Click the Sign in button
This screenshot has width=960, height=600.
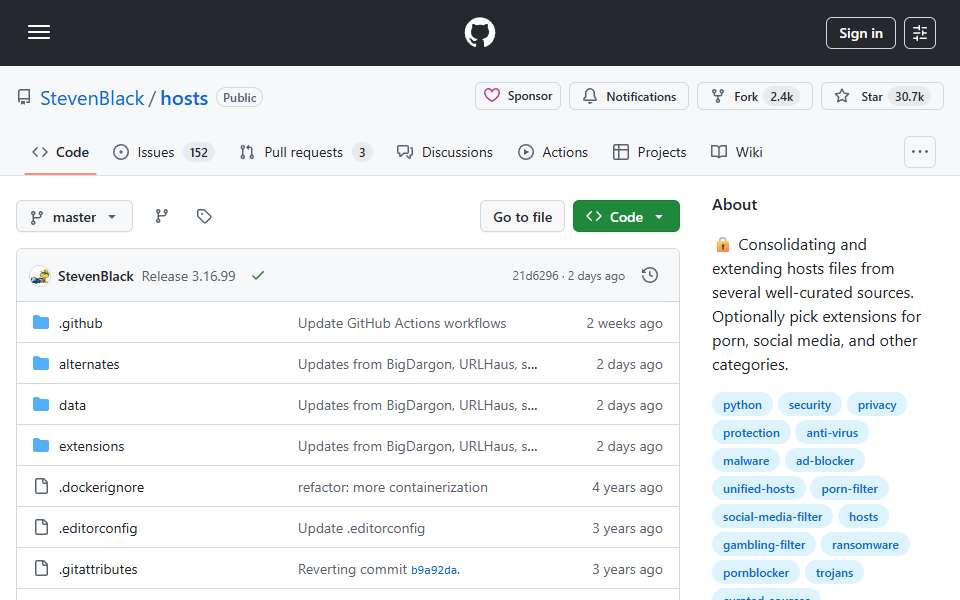click(x=860, y=33)
